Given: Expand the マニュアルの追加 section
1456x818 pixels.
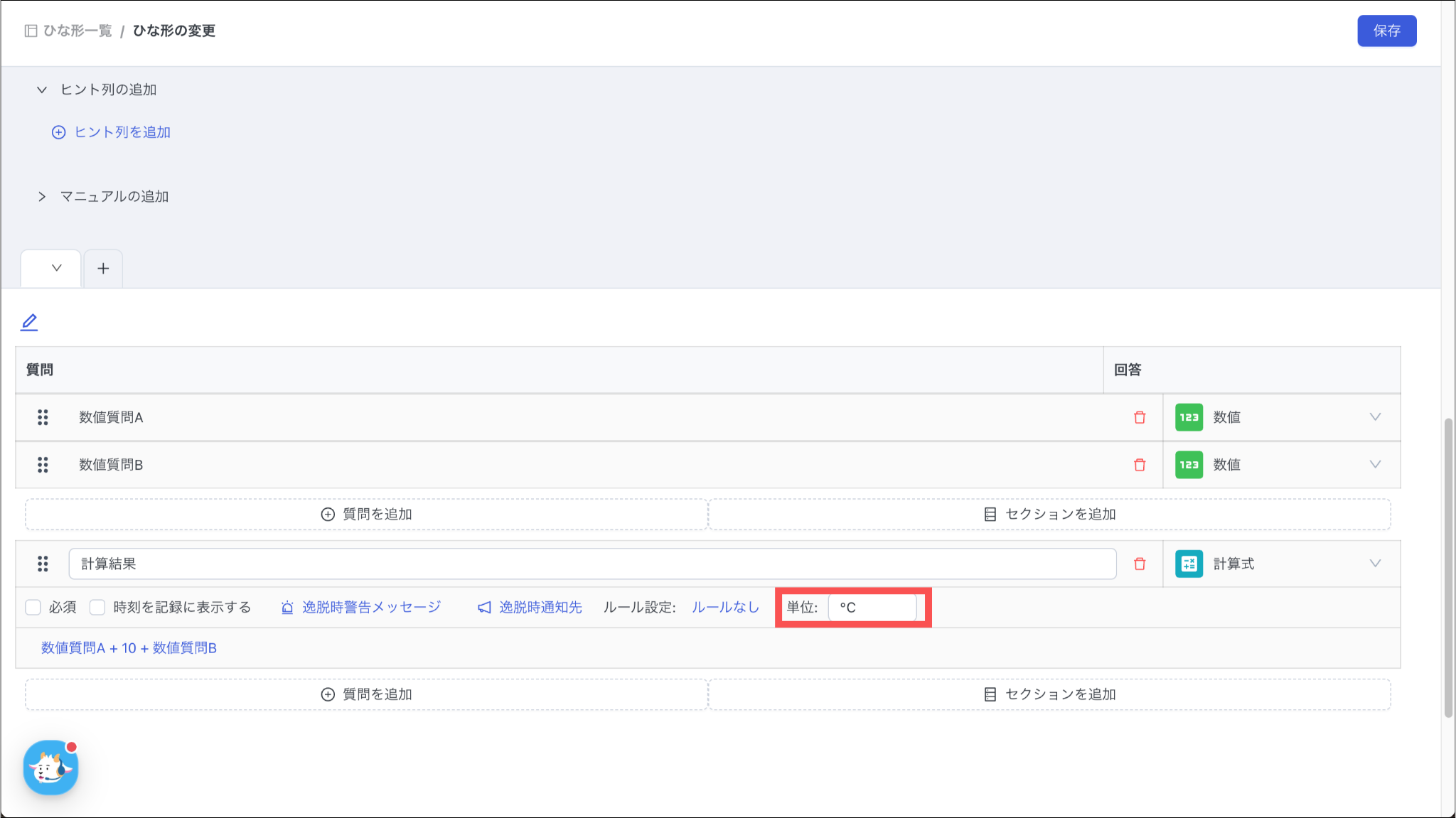Looking at the screenshot, I should (42, 196).
